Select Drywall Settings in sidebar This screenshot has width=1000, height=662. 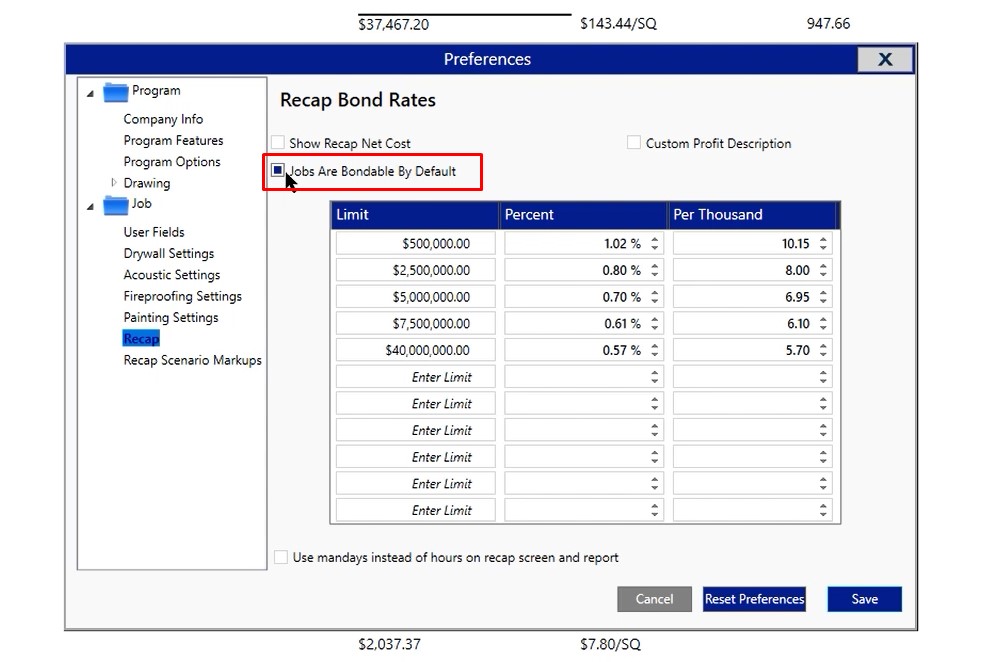pos(168,253)
